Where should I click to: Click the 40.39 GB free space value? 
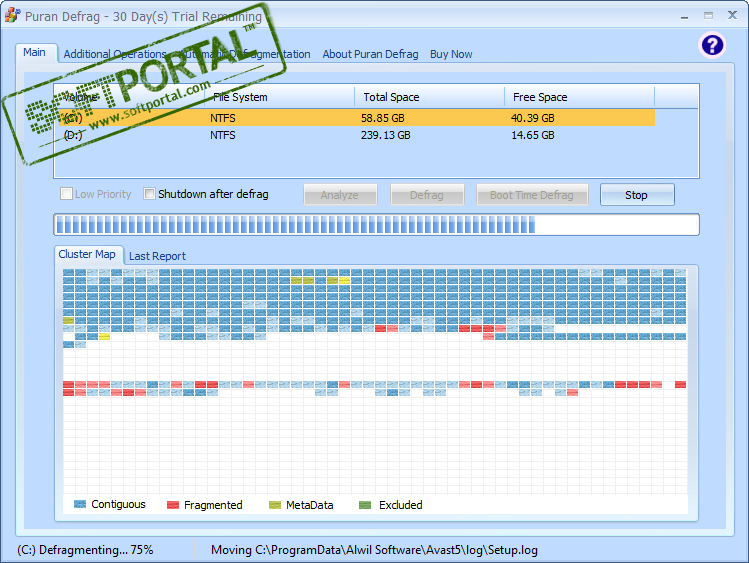(x=533, y=118)
